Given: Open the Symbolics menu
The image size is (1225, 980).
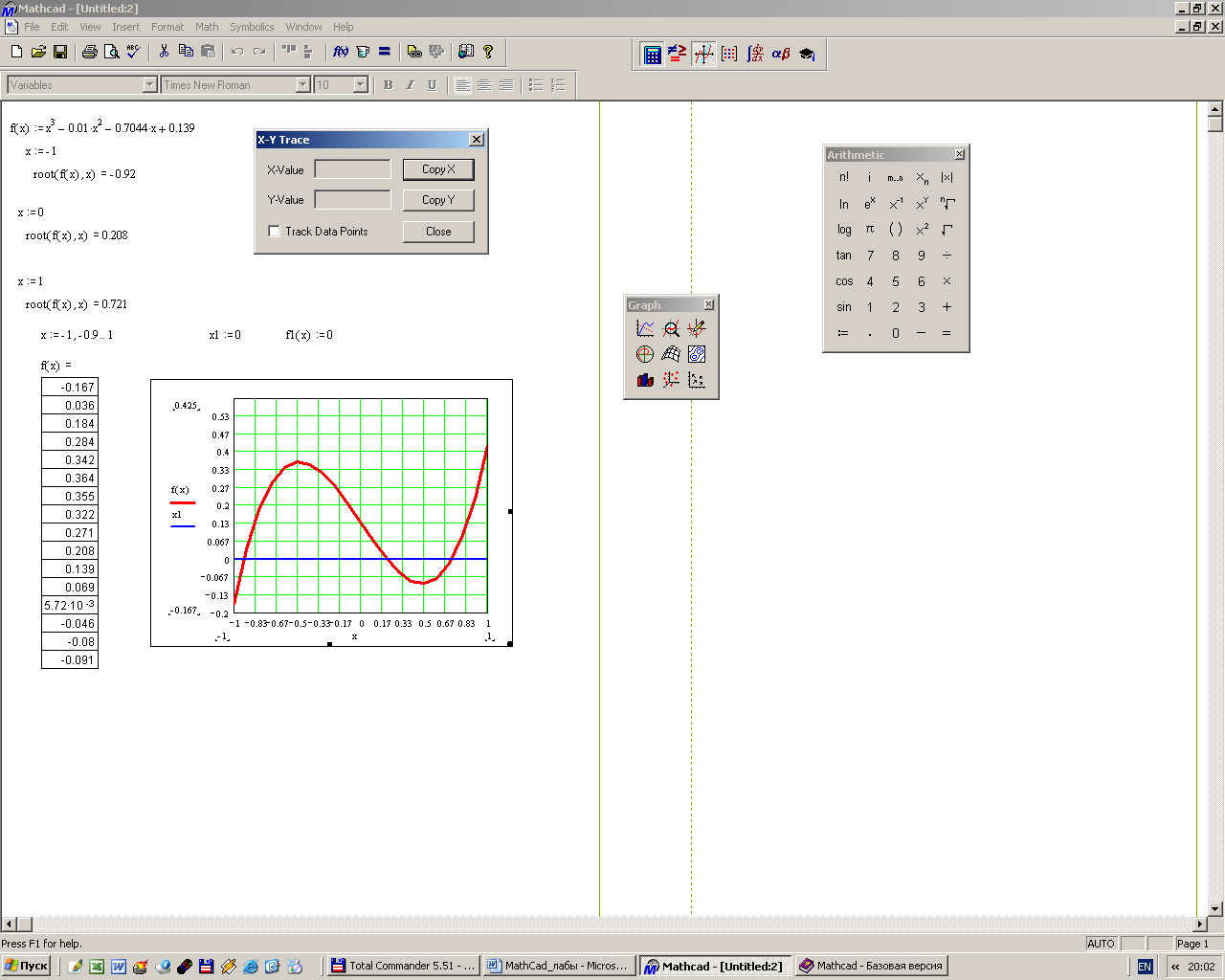Looking at the screenshot, I should [252, 27].
